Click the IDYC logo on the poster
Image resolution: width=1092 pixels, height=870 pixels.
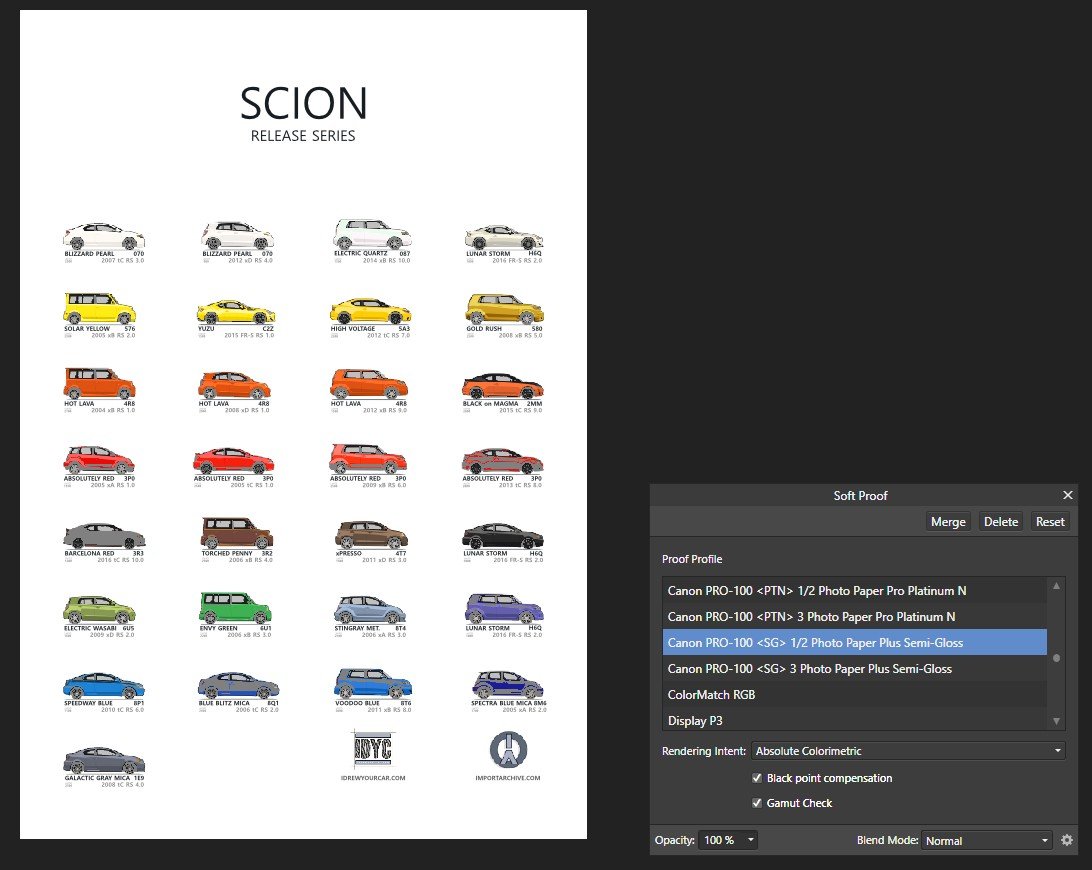coord(373,749)
